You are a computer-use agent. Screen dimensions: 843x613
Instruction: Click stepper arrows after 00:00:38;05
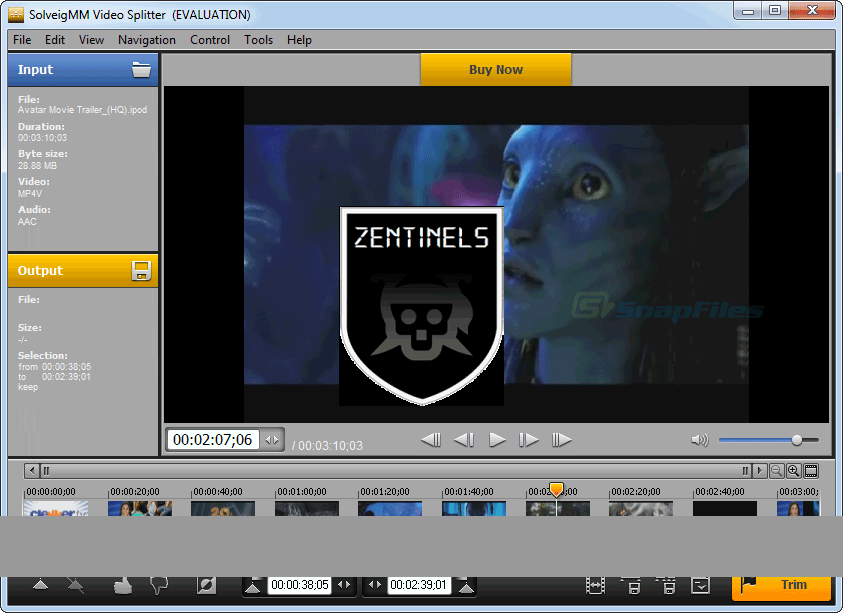344,585
